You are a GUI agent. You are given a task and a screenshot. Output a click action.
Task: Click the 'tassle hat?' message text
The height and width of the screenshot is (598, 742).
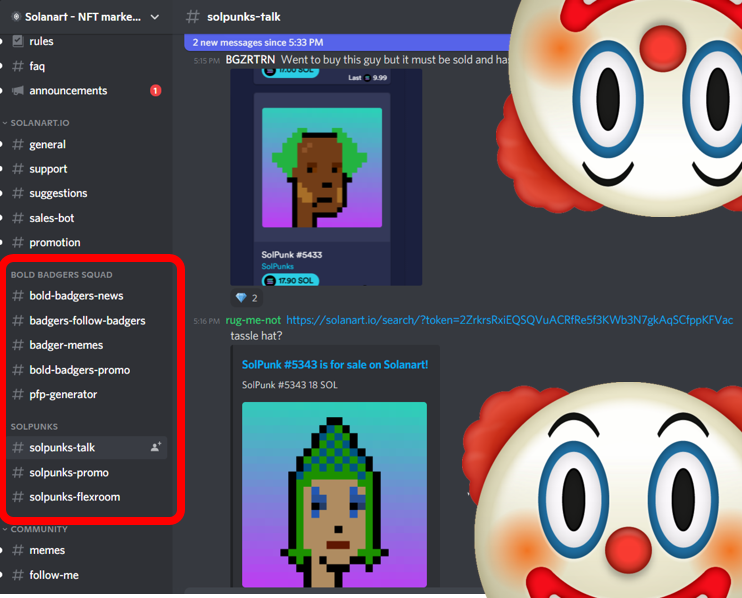[x=256, y=336]
